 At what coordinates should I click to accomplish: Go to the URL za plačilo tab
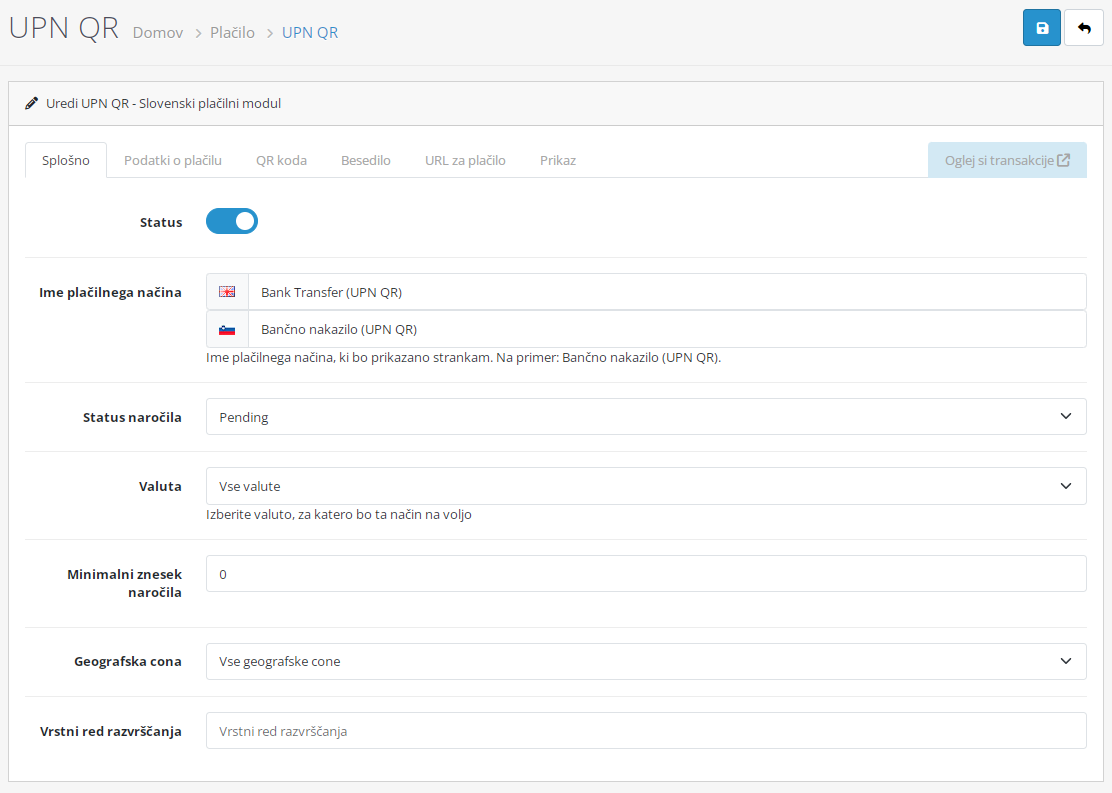pyautogui.click(x=465, y=160)
